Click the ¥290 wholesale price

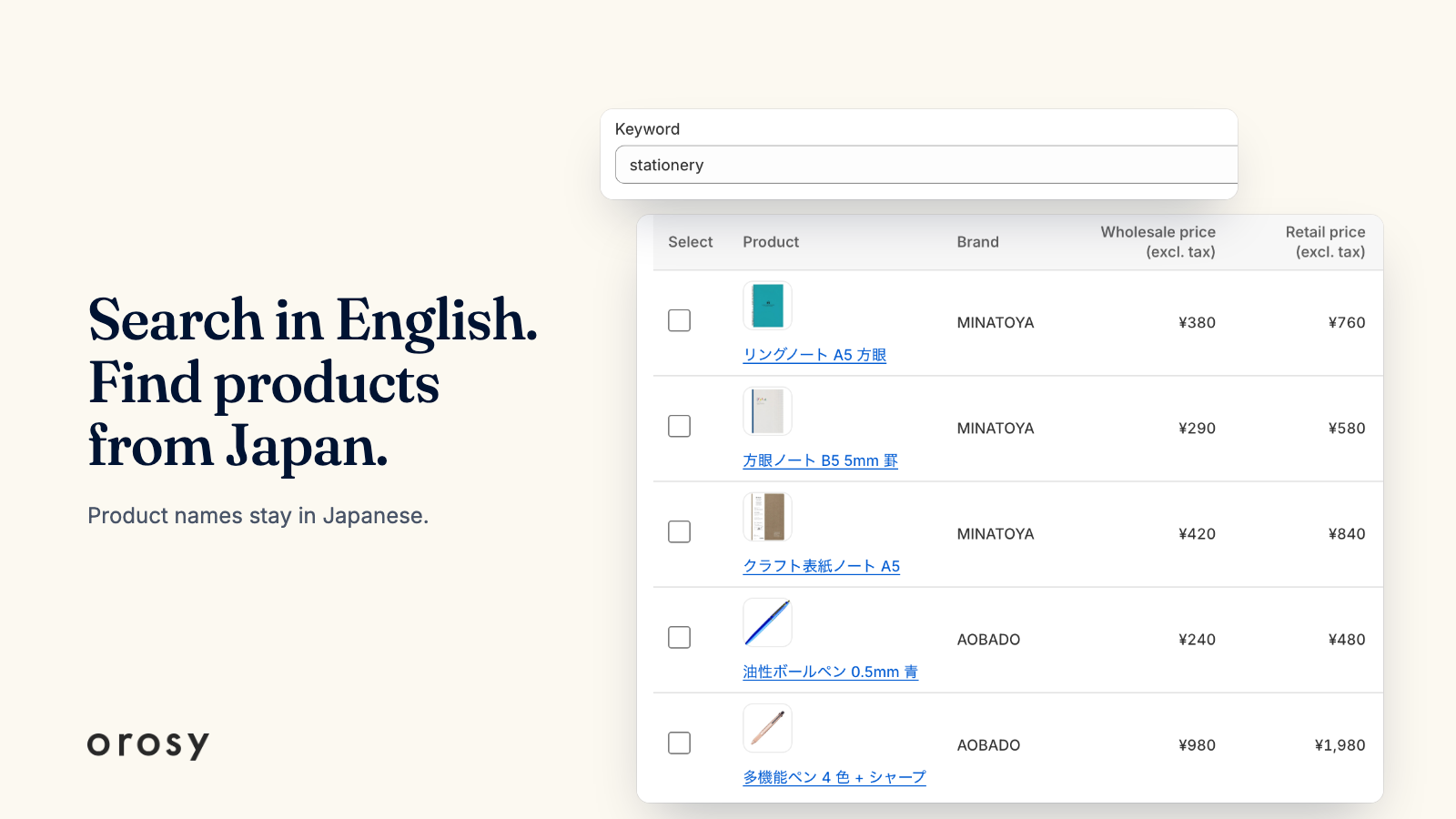[1197, 428]
